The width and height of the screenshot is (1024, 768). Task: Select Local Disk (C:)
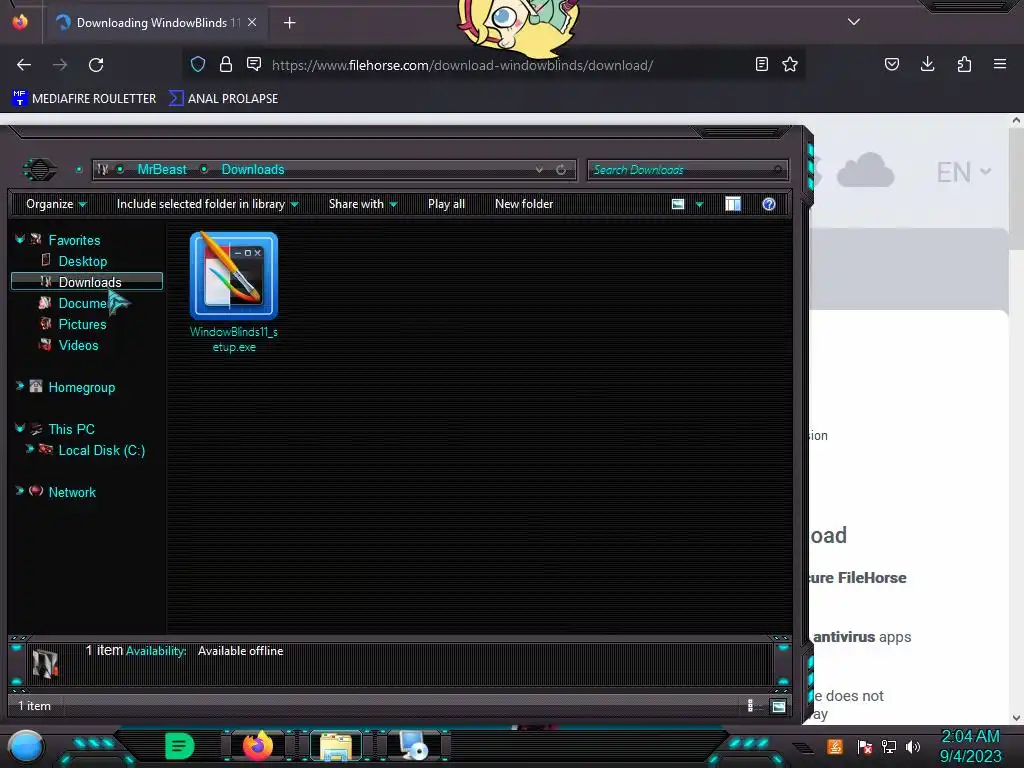click(x=102, y=451)
